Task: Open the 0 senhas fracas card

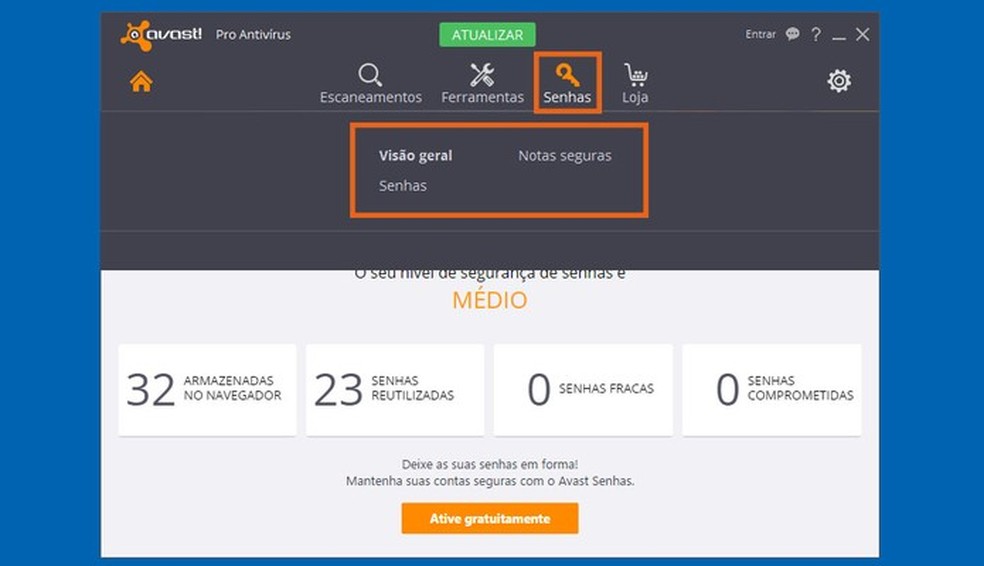Action: (x=583, y=390)
